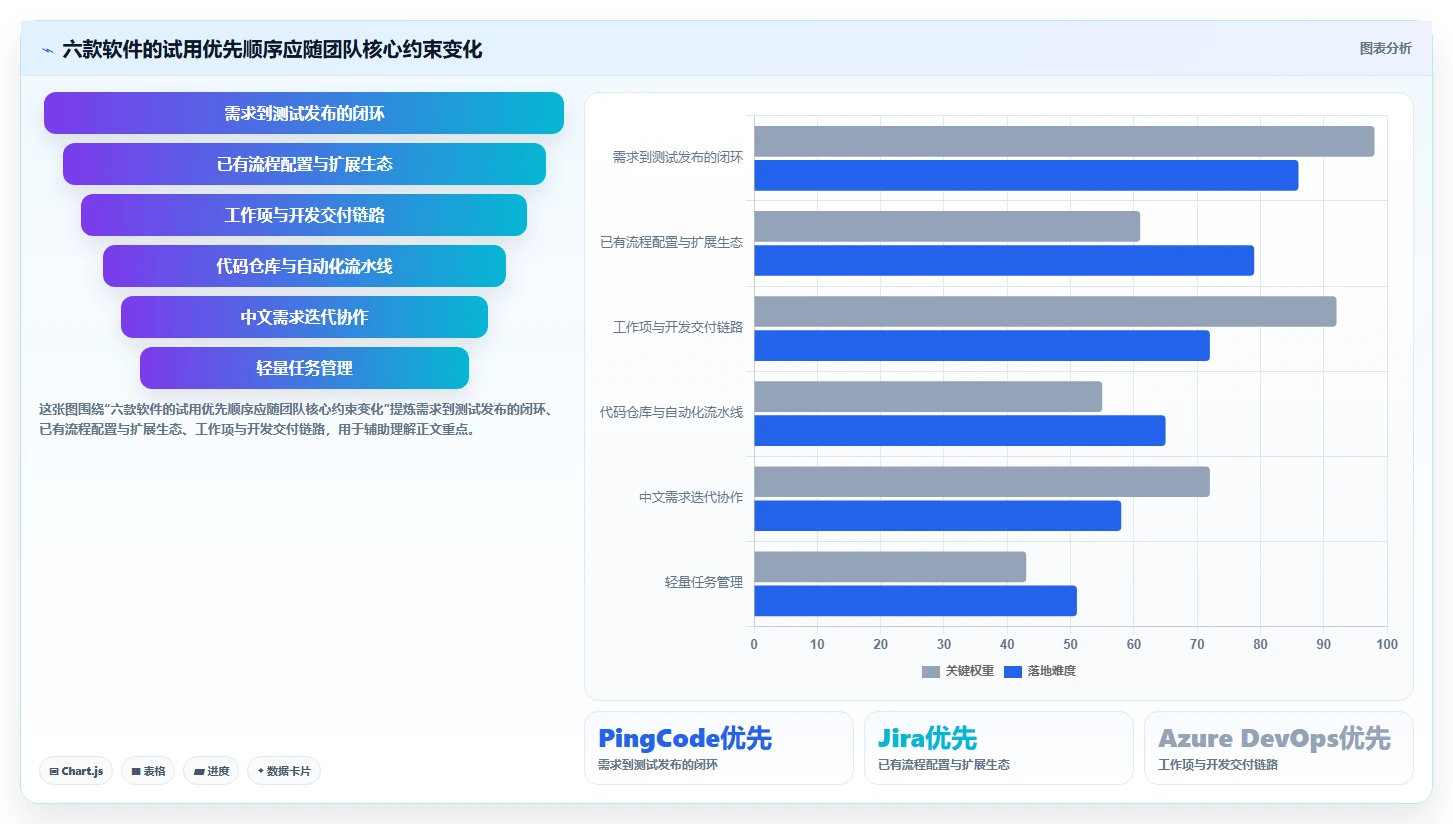Click the lightning icon beside the title
The width and height of the screenshot is (1453, 824).
click(47, 49)
